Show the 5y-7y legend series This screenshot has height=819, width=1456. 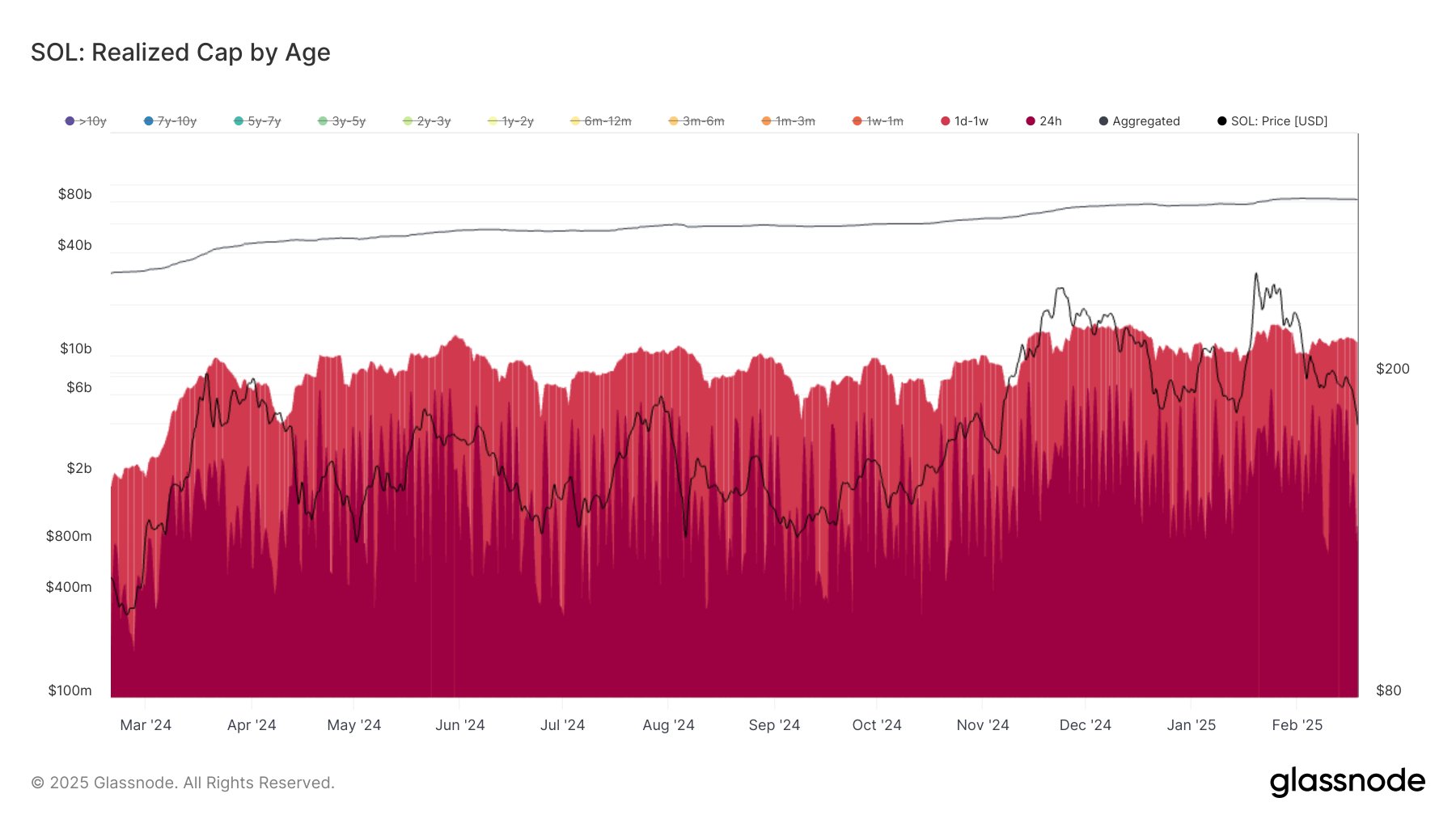(x=257, y=121)
